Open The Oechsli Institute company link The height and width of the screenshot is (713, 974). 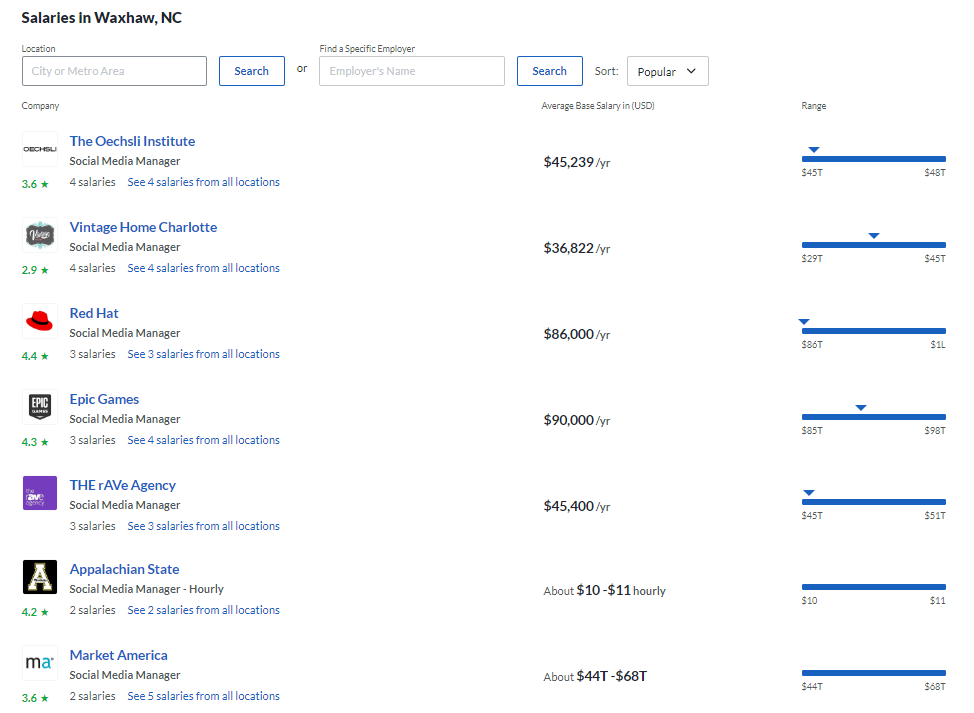tap(132, 141)
